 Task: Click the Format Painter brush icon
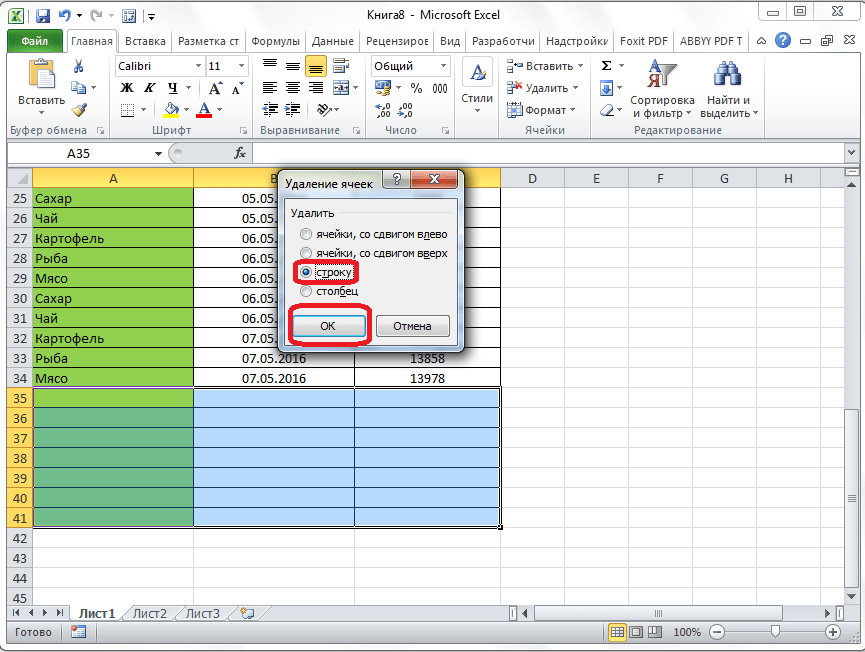[79, 110]
